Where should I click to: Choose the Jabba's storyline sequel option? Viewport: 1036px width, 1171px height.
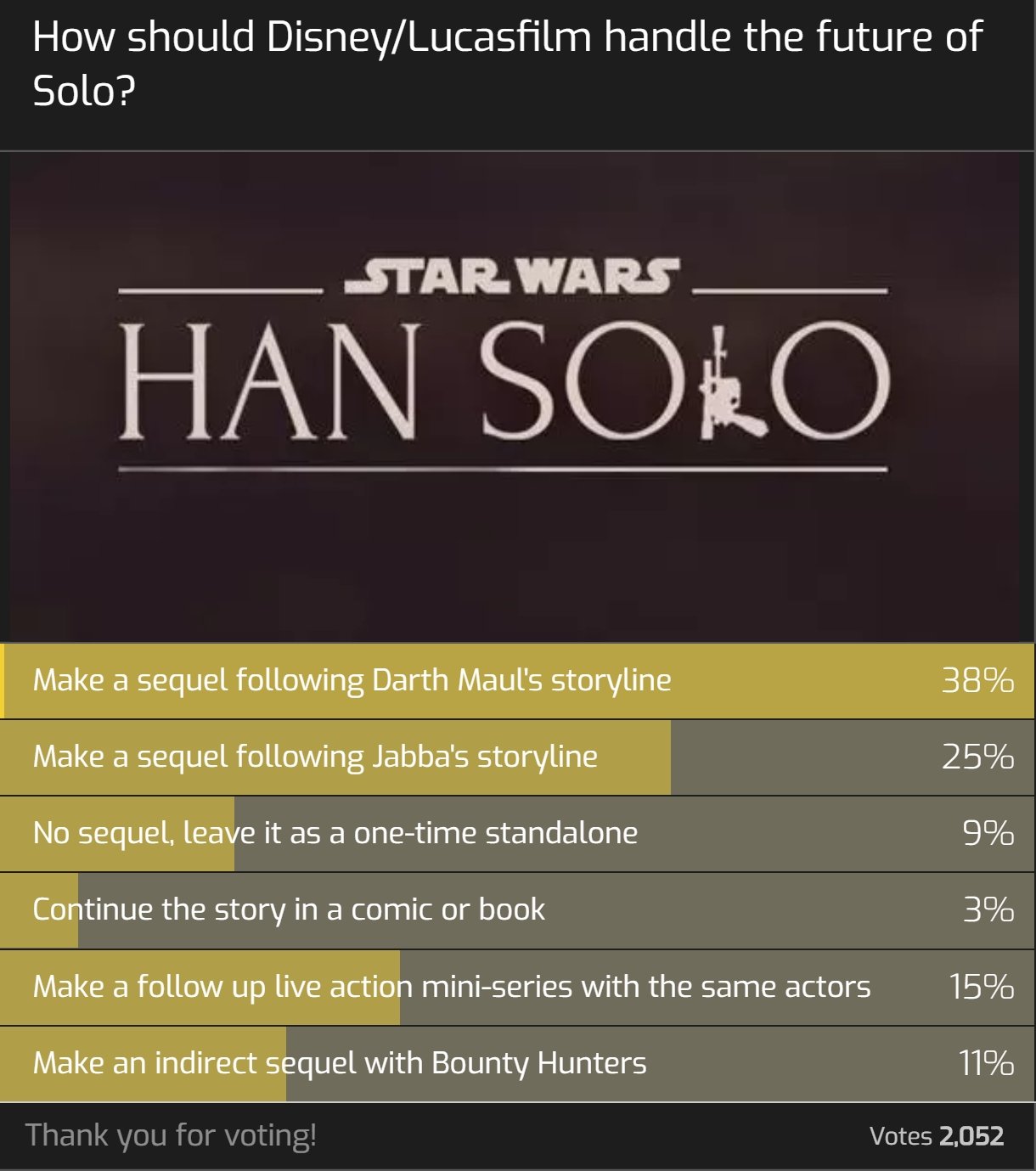(x=518, y=757)
